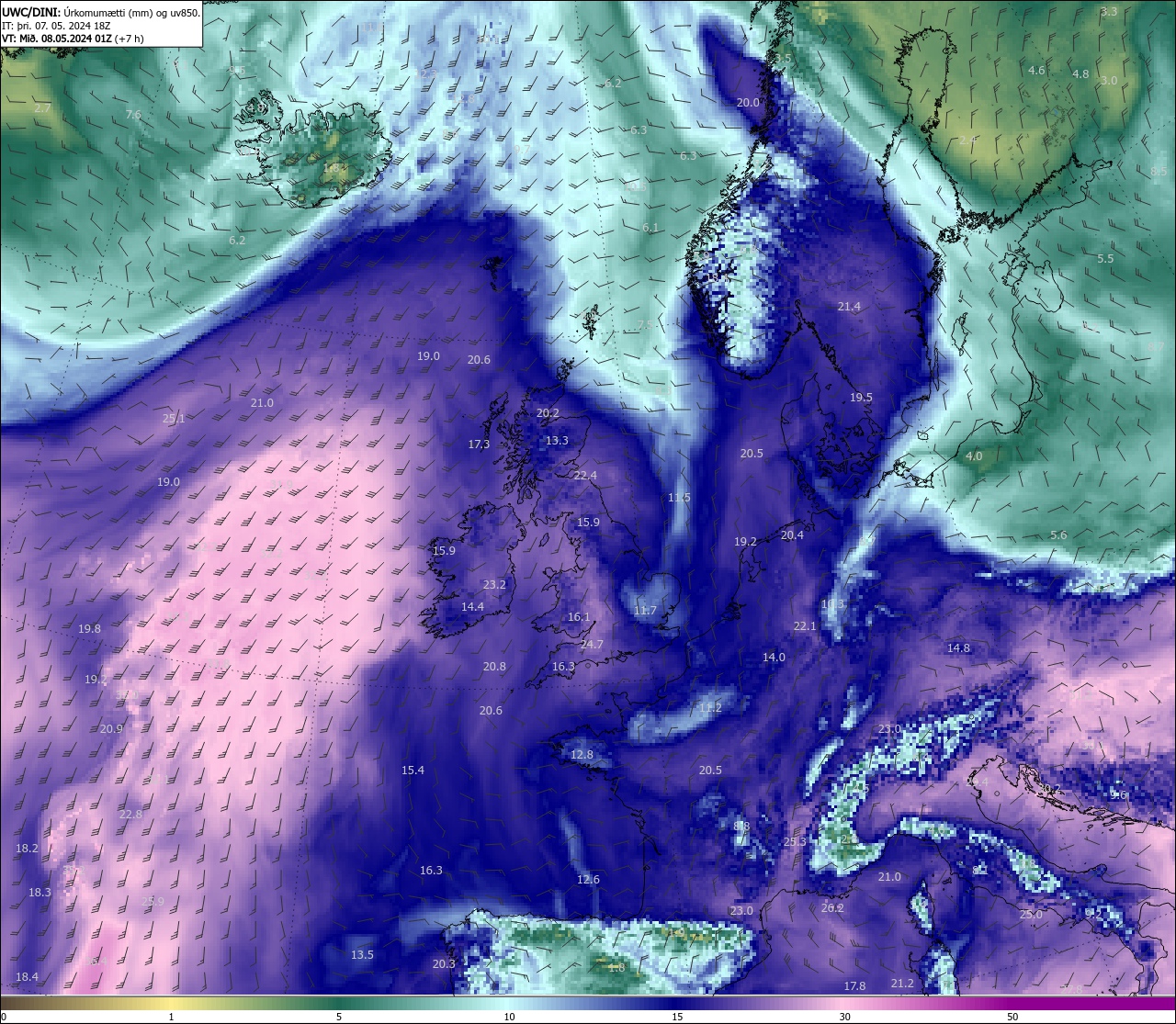This screenshot has width=1176, height=1024.
Task: Click the 25.1 value label on the map
Action: tap(174, 418)
